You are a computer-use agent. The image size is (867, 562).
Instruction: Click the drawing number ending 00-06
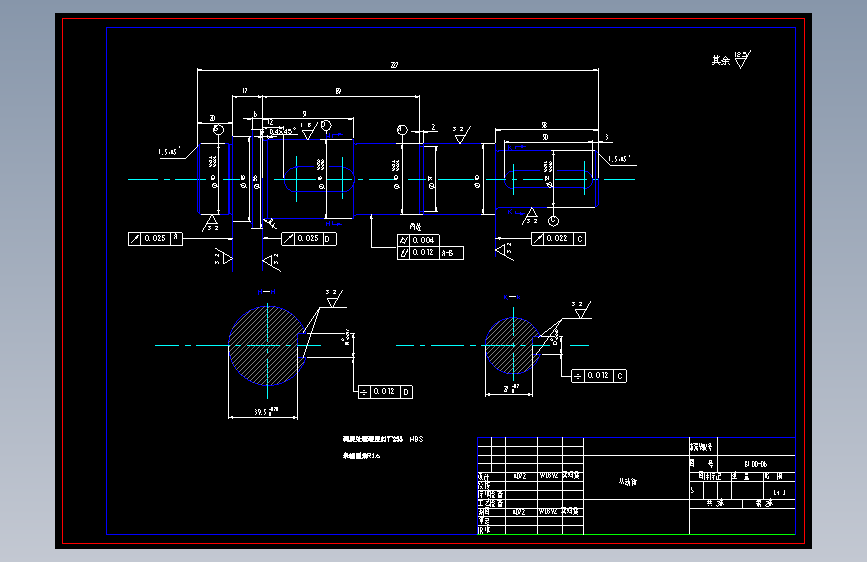(755, 464)
